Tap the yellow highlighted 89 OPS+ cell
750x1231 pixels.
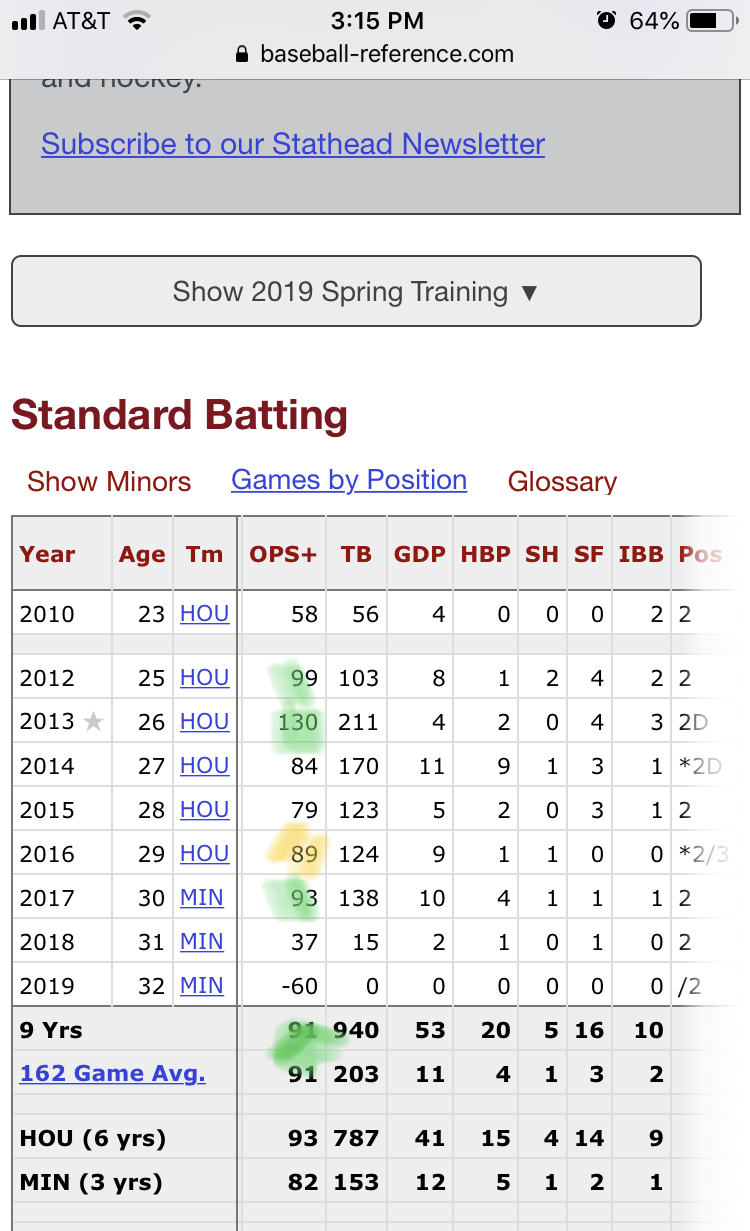pos(303,854)
